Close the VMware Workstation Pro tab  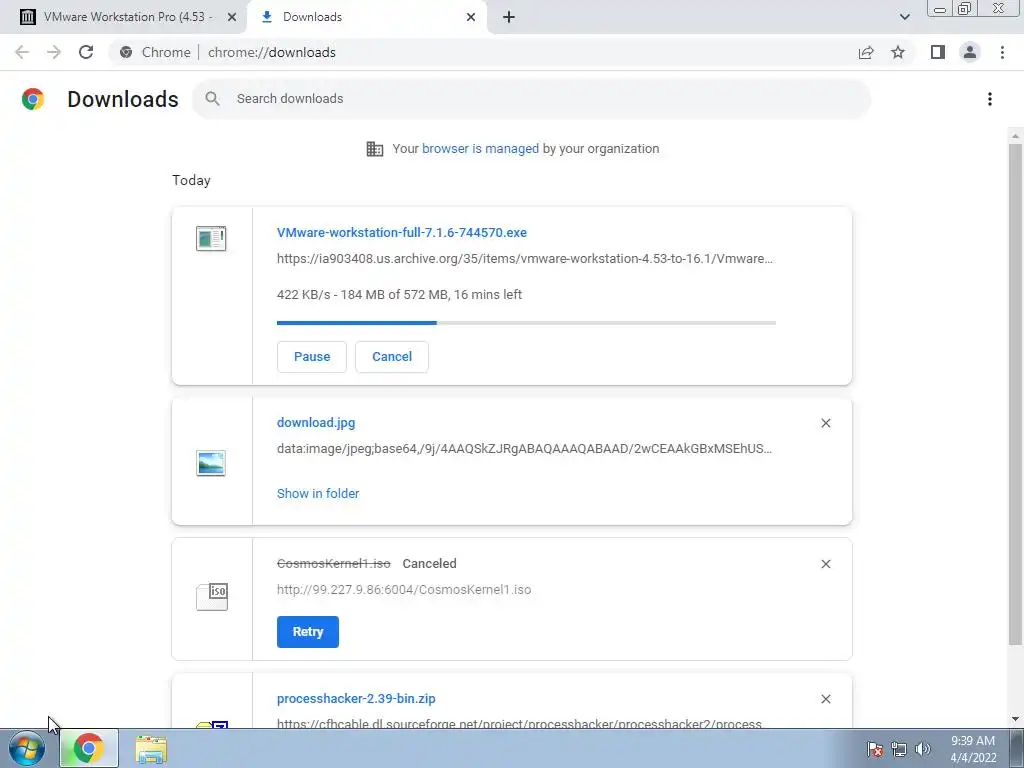(x=232, y=17)
